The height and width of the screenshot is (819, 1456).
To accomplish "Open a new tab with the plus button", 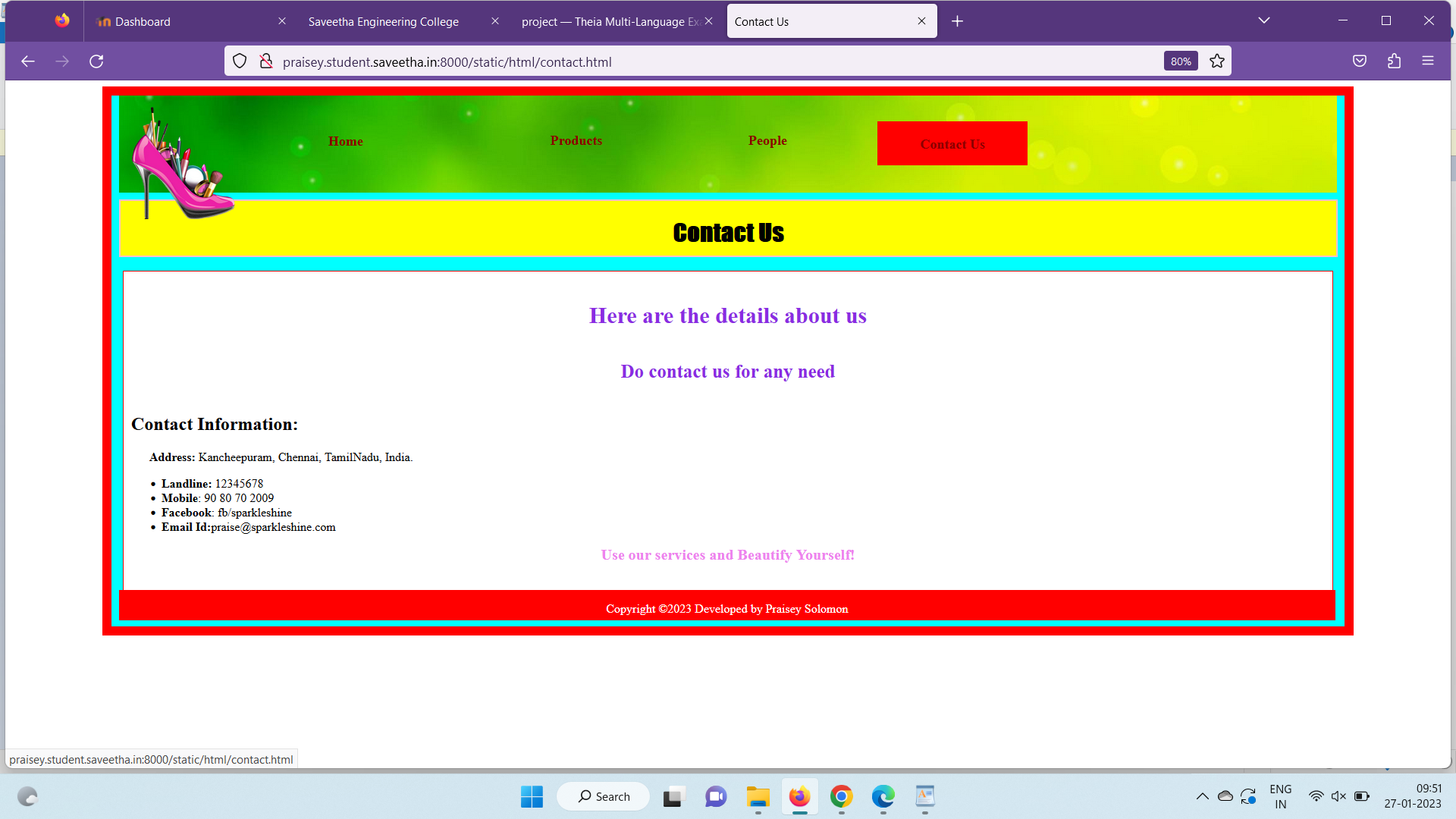I will [x=957, y=21].
